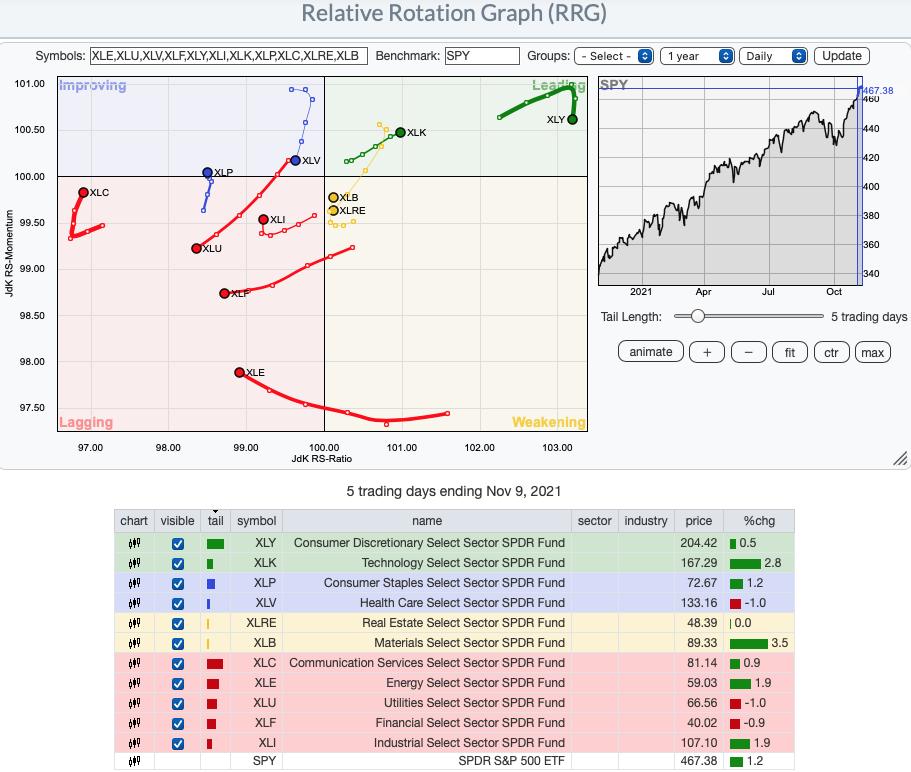Image resolution: width=911 pixels, height=772 pixels.
Task: Uncheck visible checkbox for XLRE
Action: [178, 624]
